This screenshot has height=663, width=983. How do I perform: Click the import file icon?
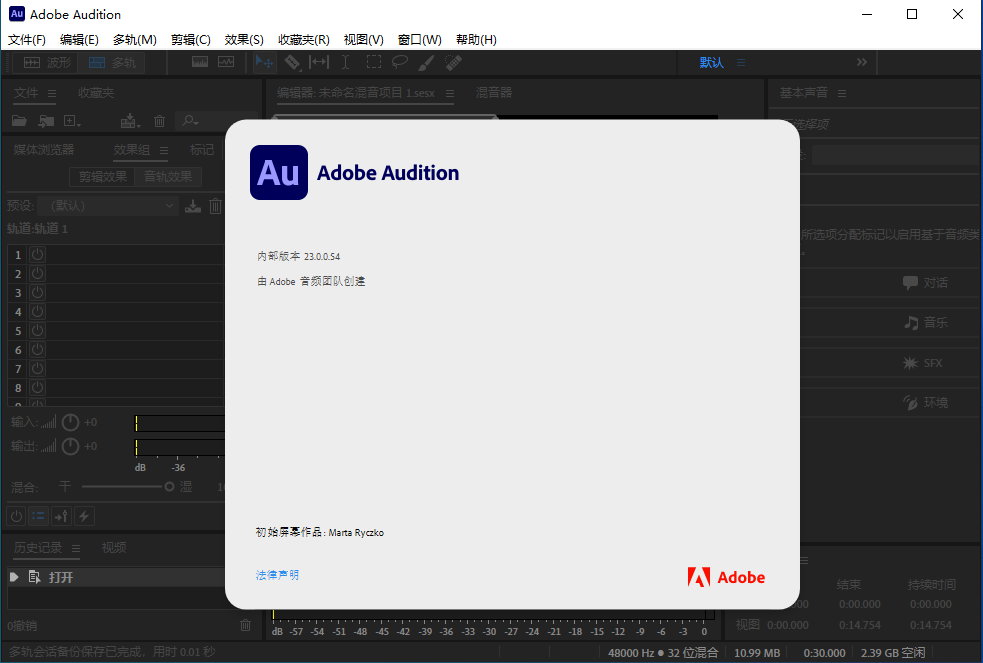pyautogui.click(x=46, y=121)
